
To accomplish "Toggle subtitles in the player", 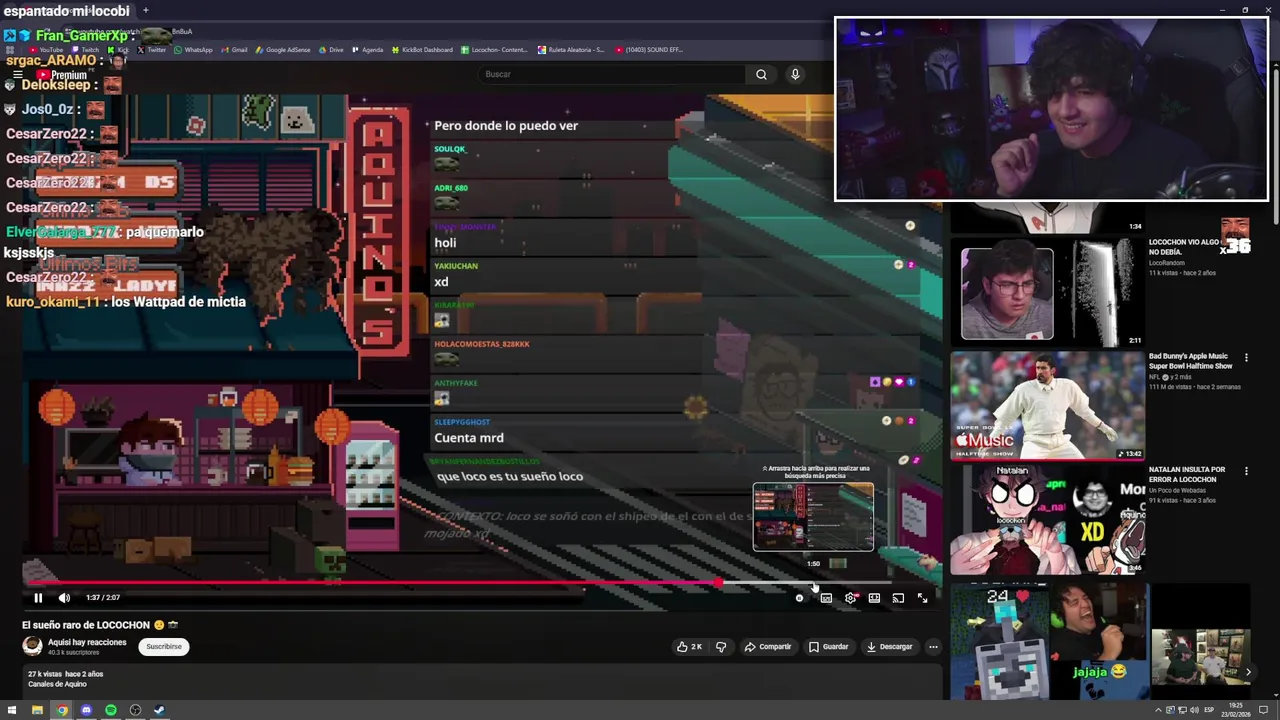I will click(826, 598).
